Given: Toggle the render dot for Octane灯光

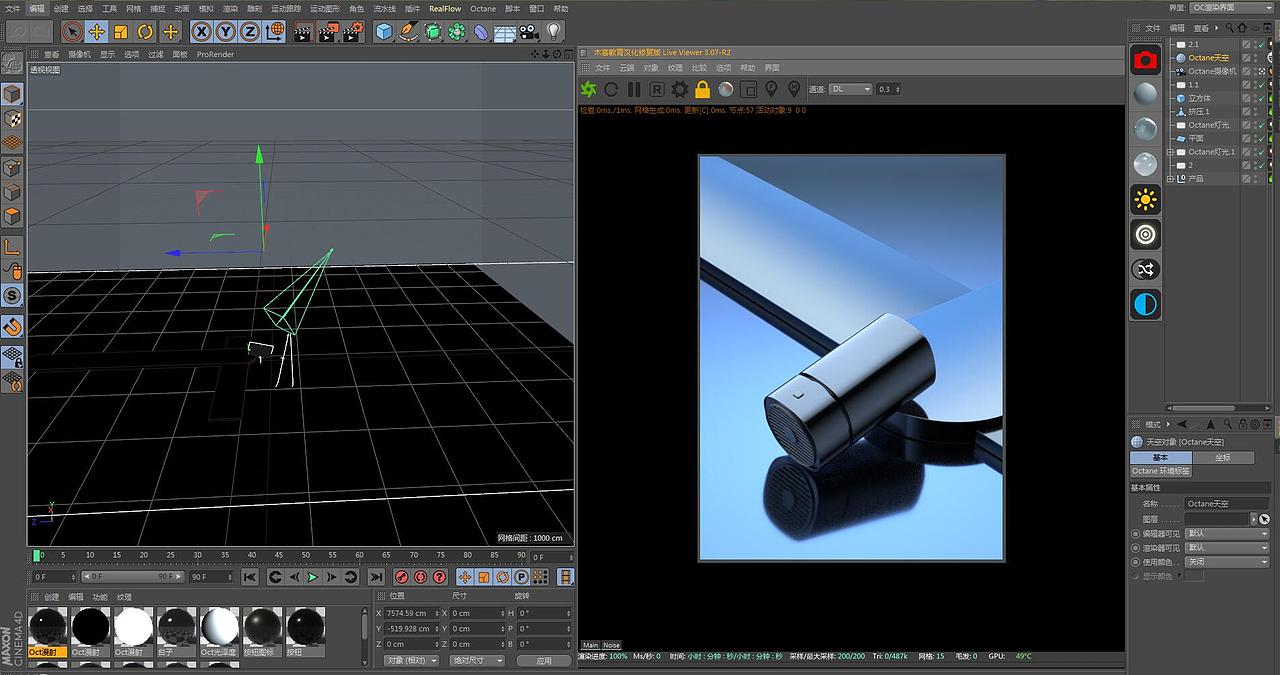Looking at the screenshot, I should (x=1255, y=126).
